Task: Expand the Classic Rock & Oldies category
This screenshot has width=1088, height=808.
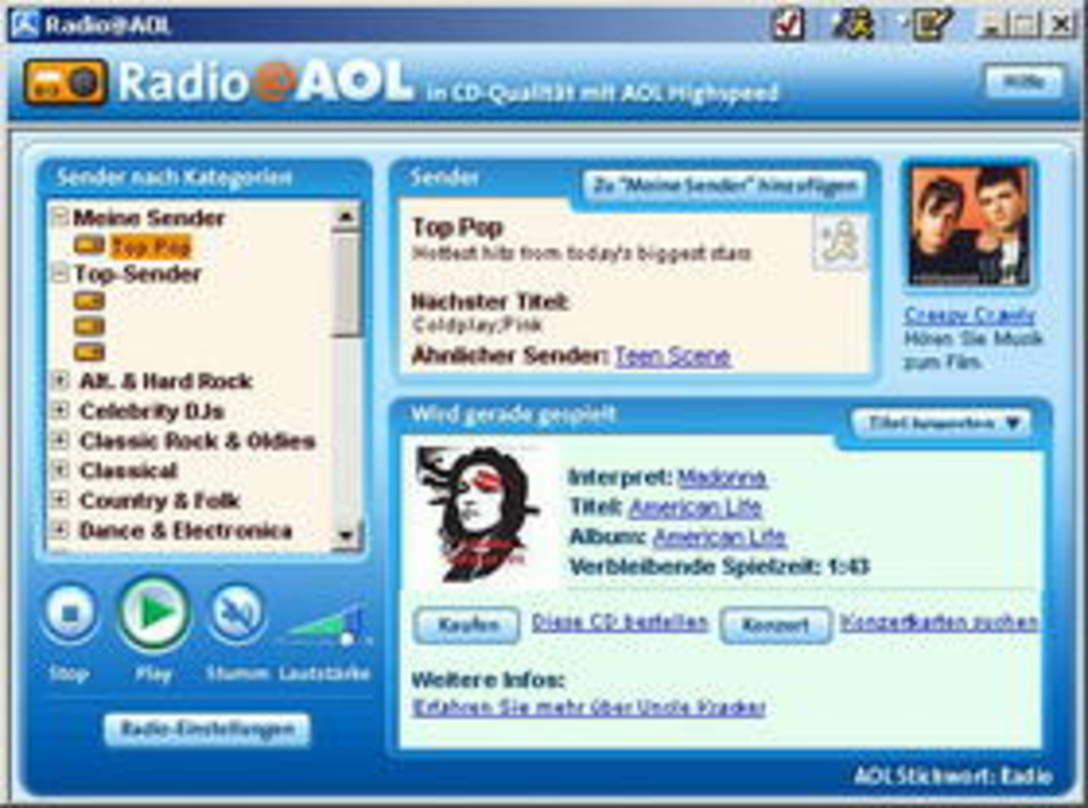Action: point(60,441)
